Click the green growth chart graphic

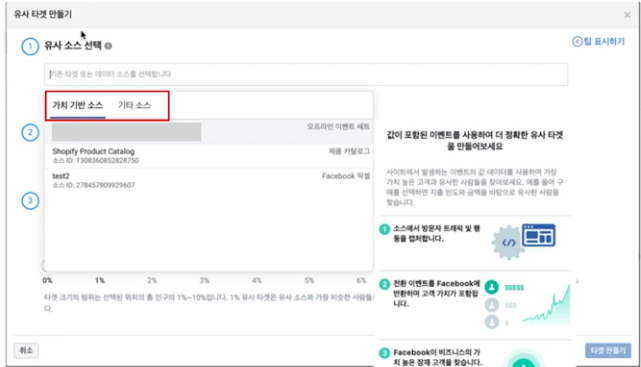coord(546,304)
